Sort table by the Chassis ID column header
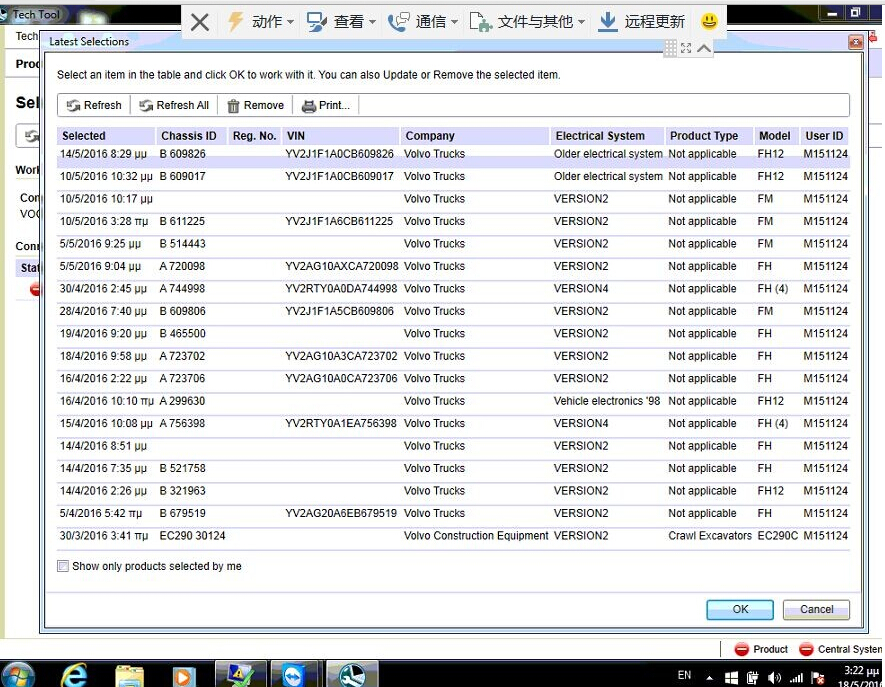Screen dimensions: 885x687 pos(188,136)
